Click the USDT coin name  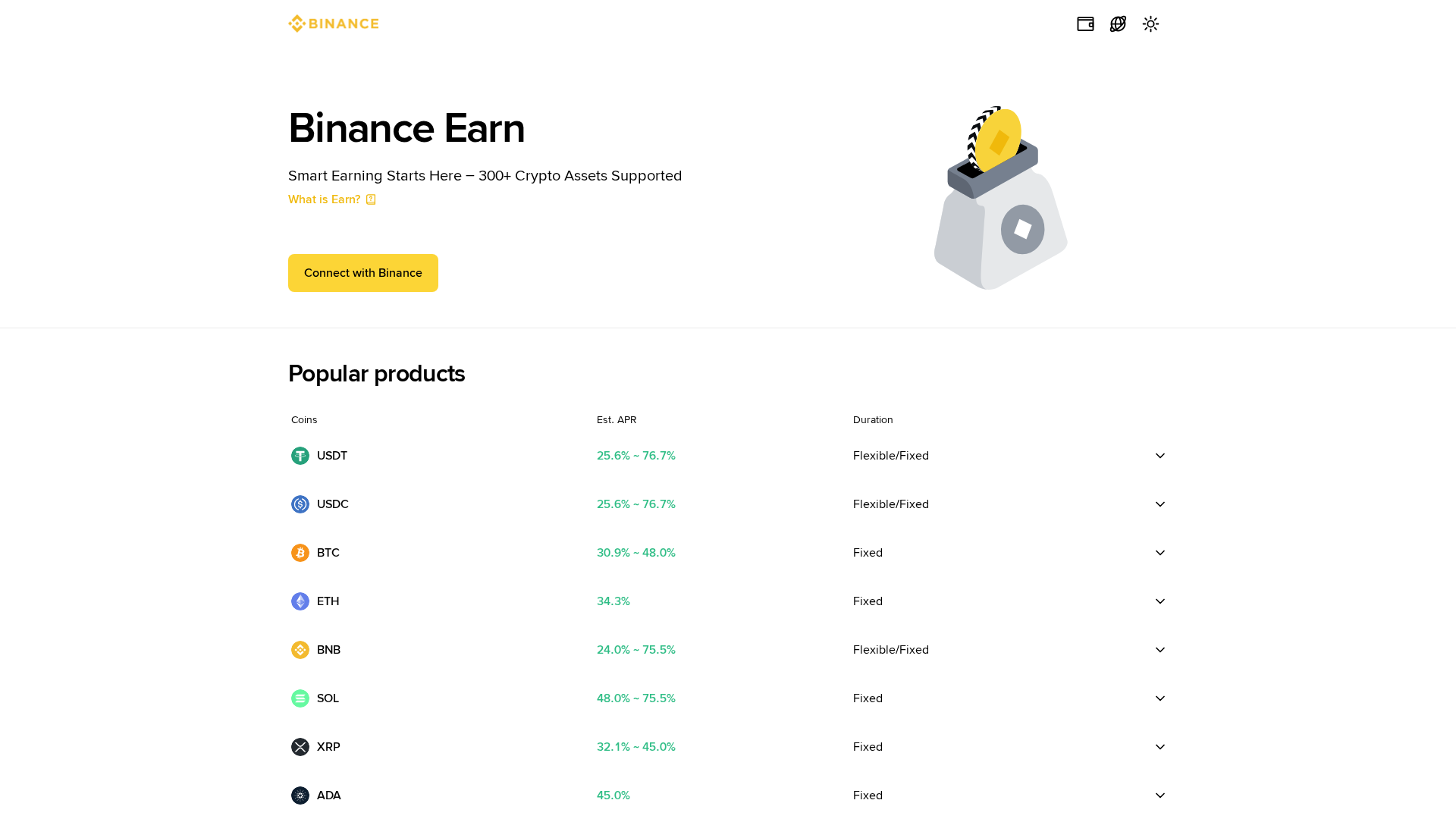pyautogui.click(x=332, y=456)
